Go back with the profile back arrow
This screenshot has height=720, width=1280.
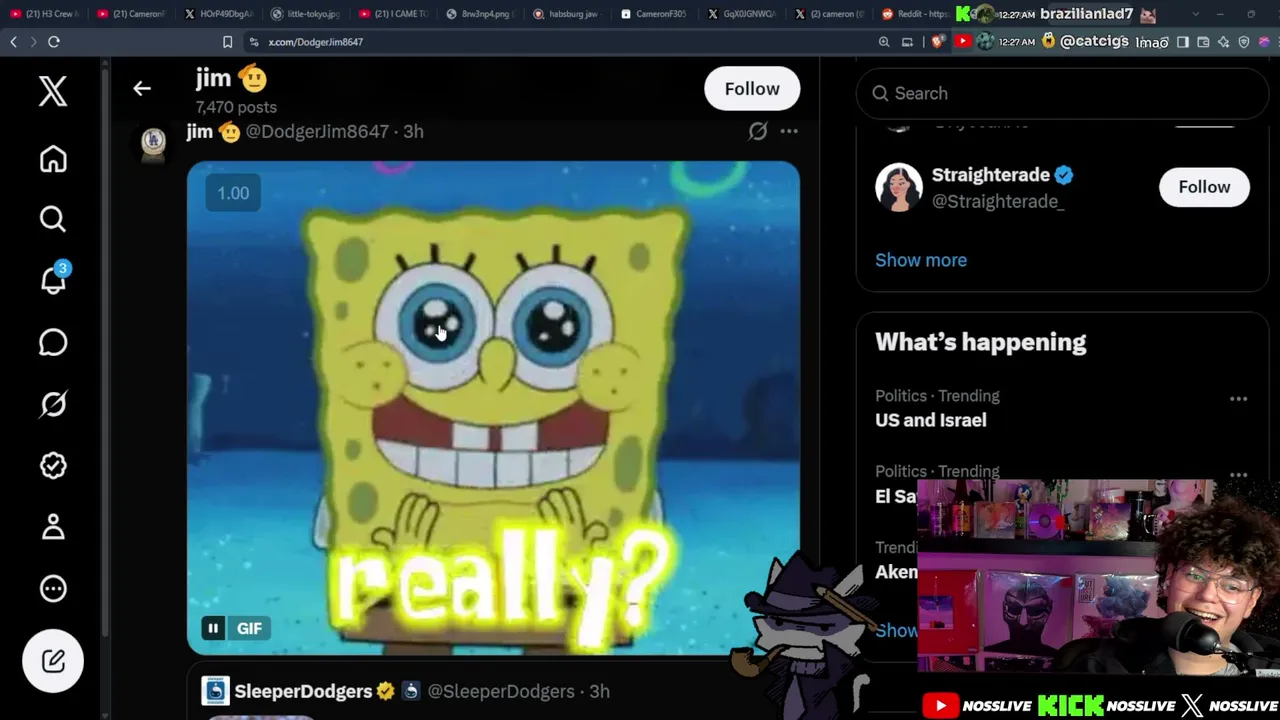pos(142,89)
